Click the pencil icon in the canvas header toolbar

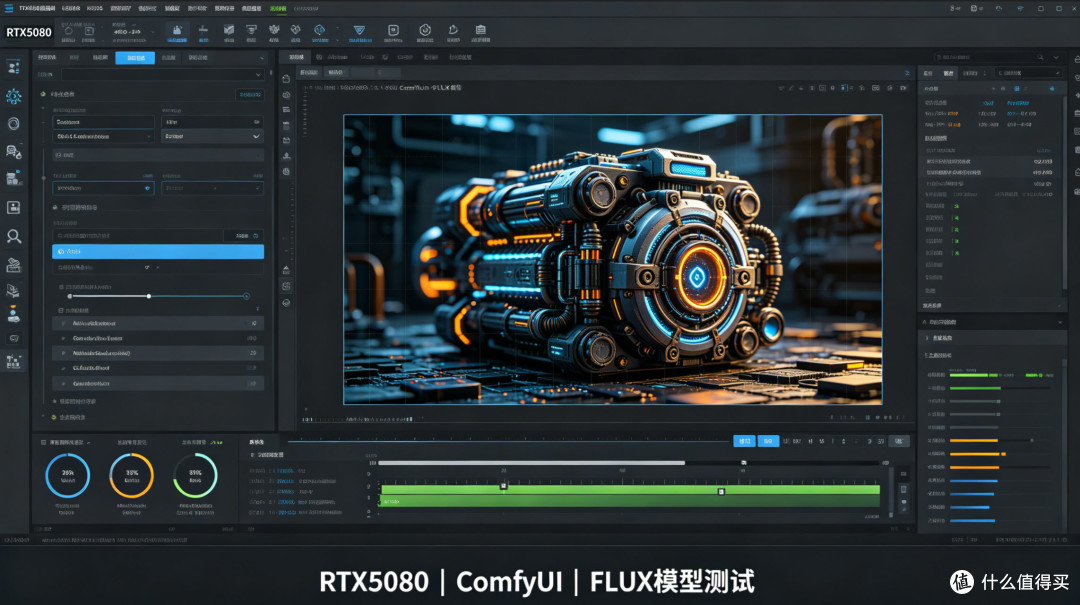(x=791, y=88)
